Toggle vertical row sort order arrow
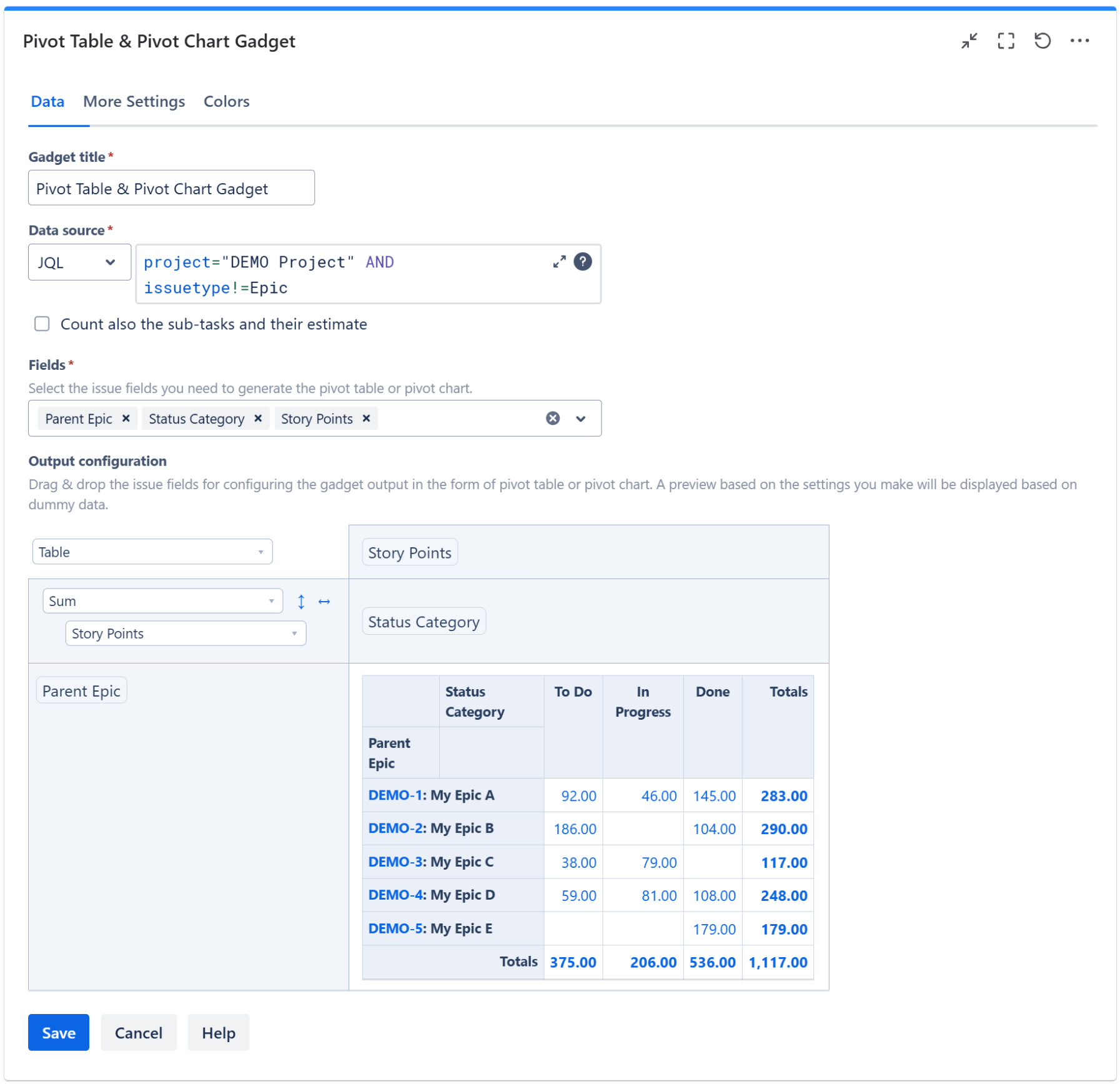Image resolution: width=1120 pixels, height=1084 pixels. (x=301, y=602)
